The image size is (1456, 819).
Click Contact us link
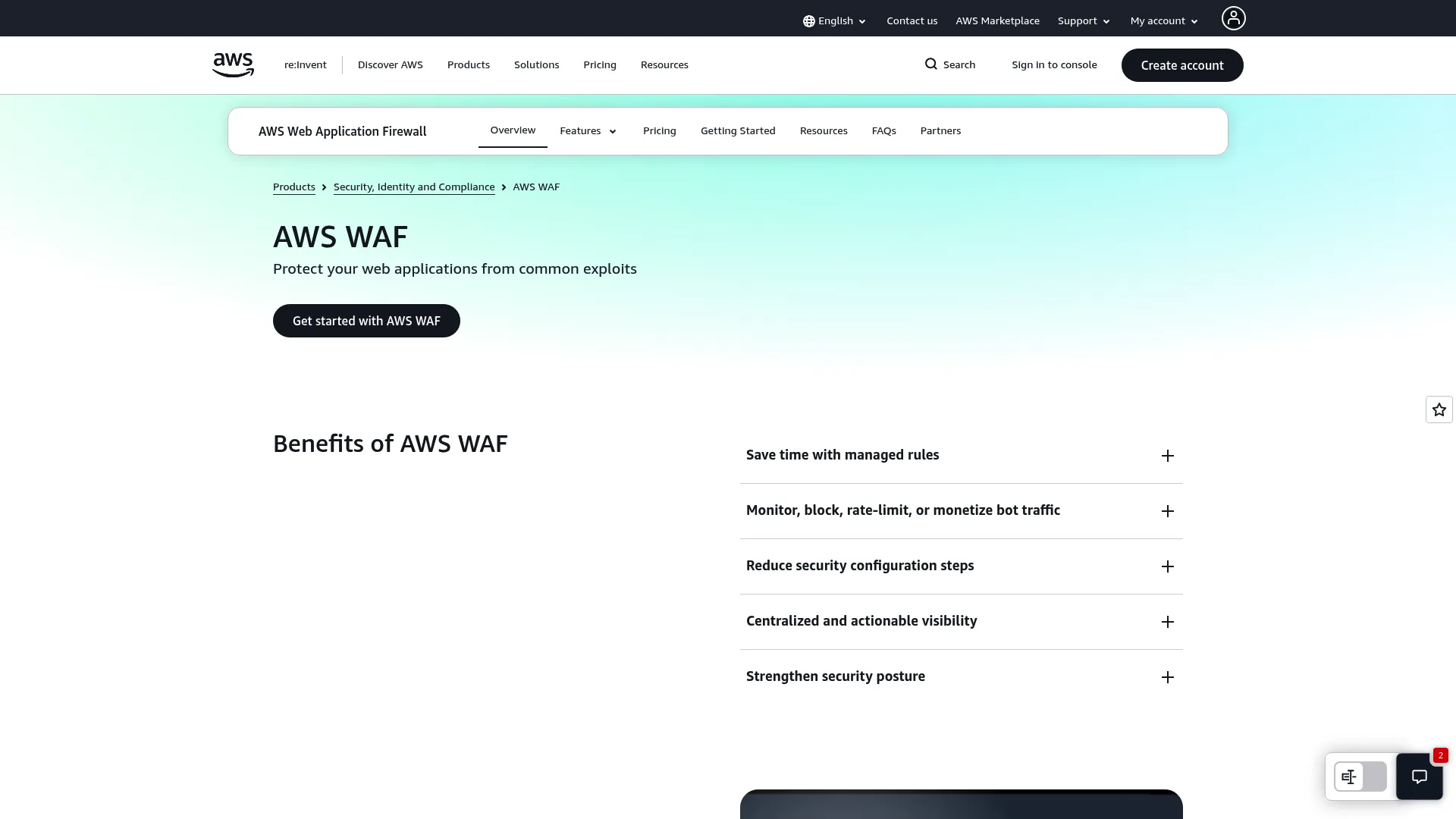click(x=912, y=21)
